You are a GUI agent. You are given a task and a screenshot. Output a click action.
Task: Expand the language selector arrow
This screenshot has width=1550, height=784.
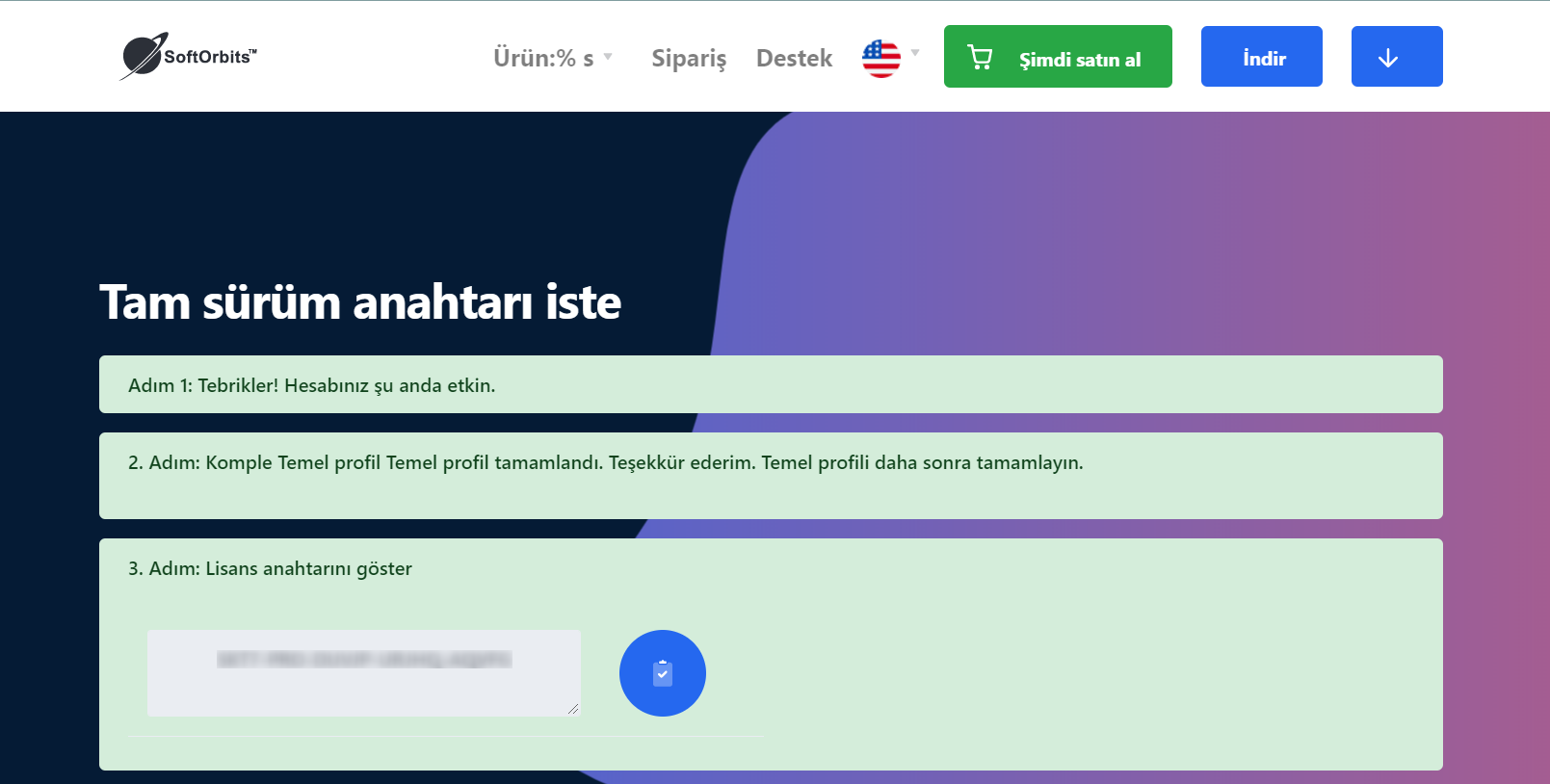point(915,52)
